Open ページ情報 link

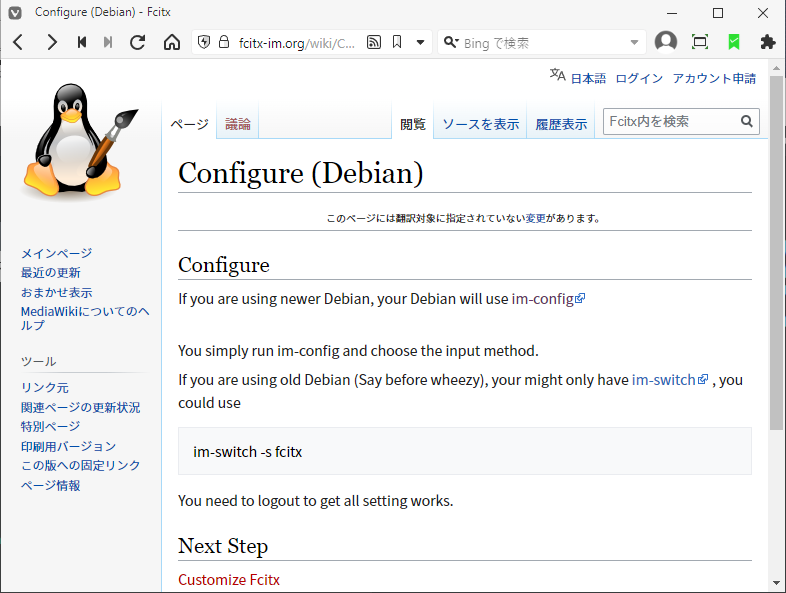50,485
